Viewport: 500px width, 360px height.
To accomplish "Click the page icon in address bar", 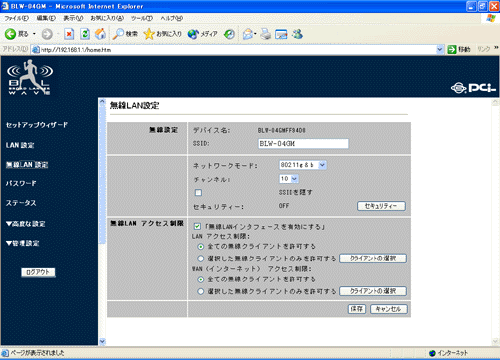I will coord(36,50).
